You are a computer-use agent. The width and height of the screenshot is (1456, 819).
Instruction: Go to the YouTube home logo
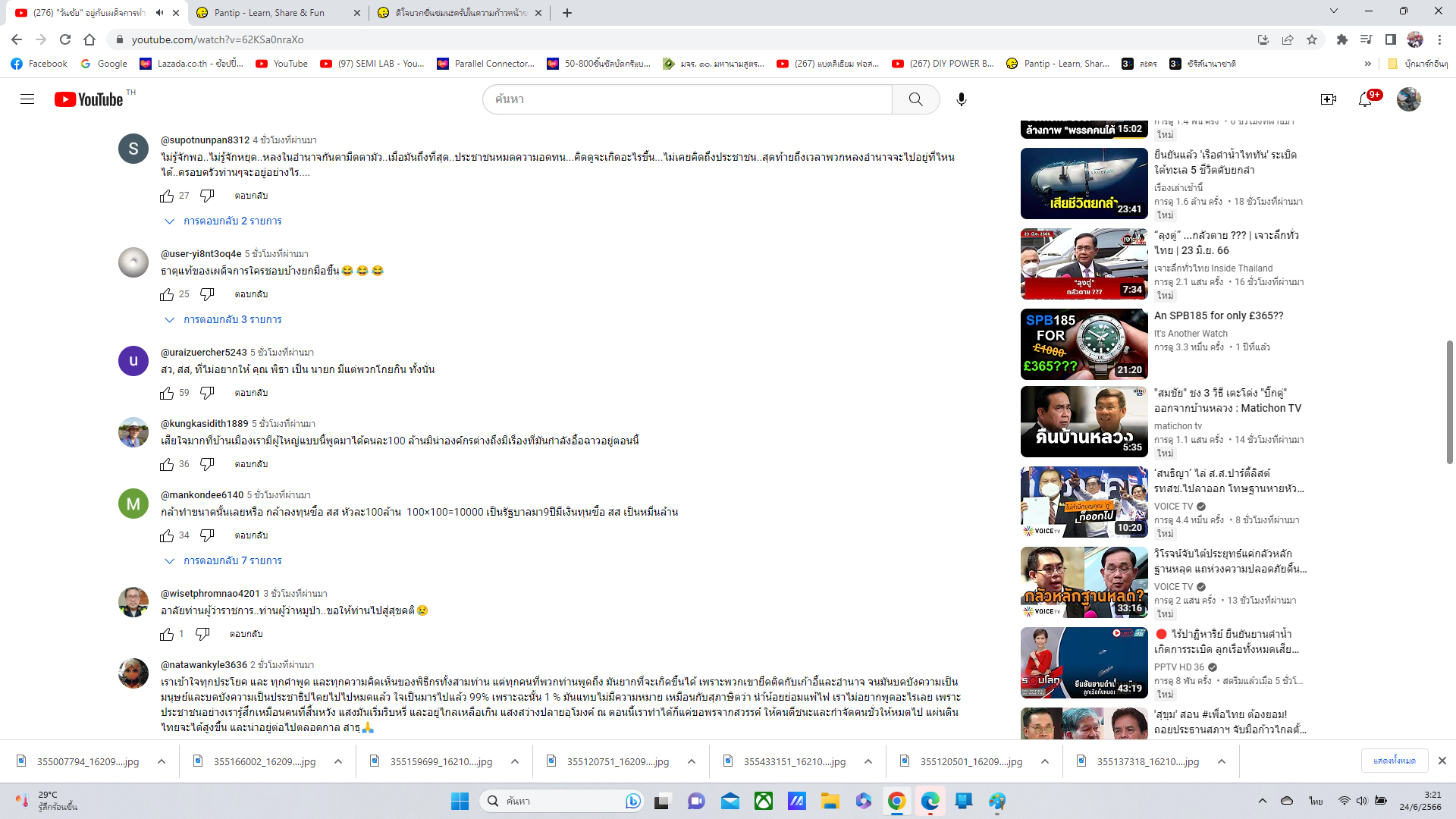[x=89, y=99]
